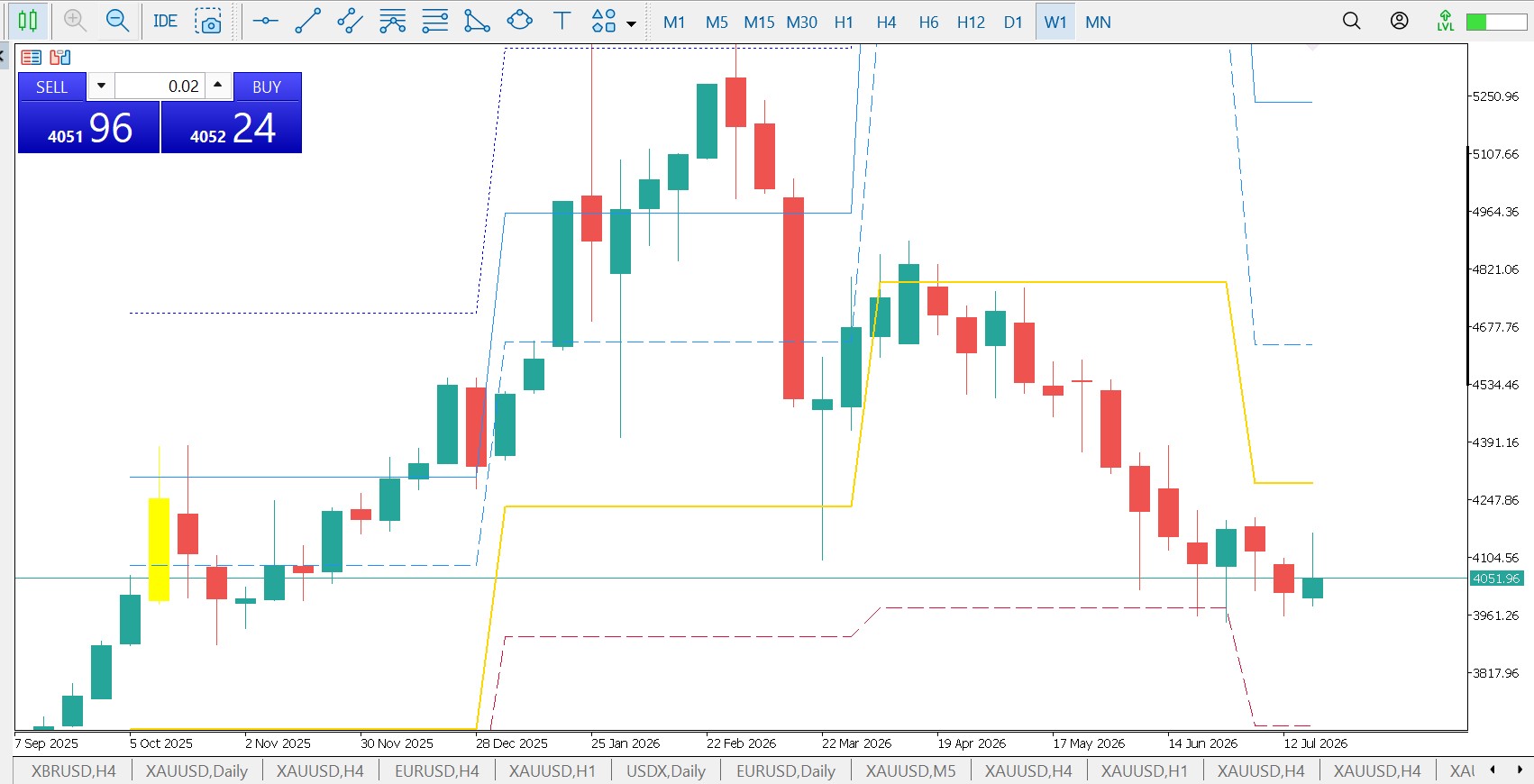This screenshot has width=1534, height=784.
Task: Select the Fibonacci retracement tool
Action: [434, 21]
